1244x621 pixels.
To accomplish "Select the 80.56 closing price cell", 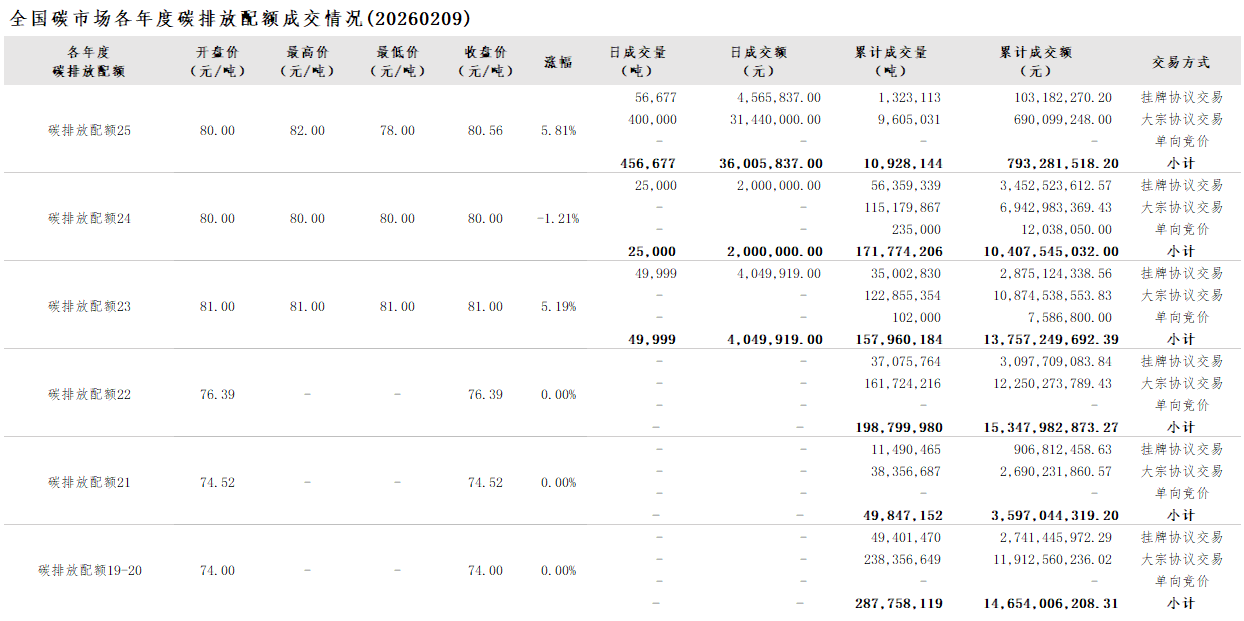I will [x=485, y=131].
